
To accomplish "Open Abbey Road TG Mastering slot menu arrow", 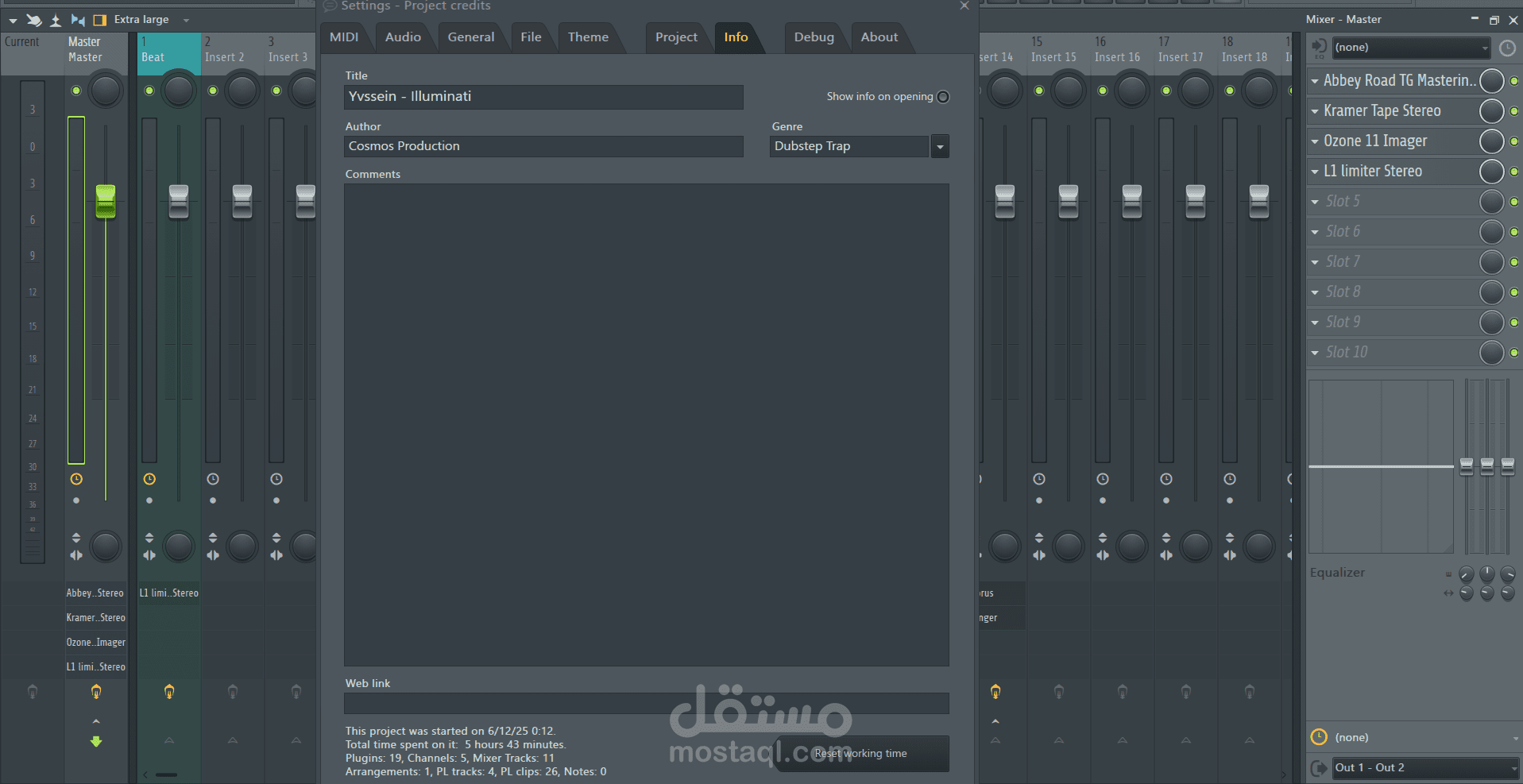I will click(x=1315, y=81).
